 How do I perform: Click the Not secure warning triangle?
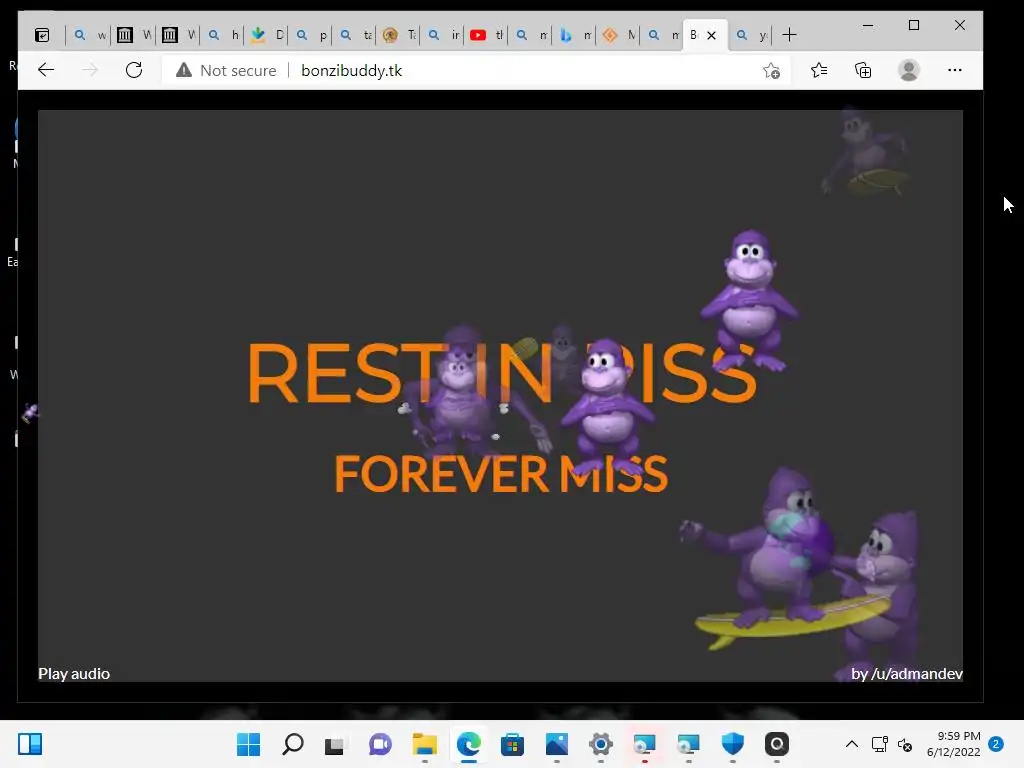tap(184, 70)
